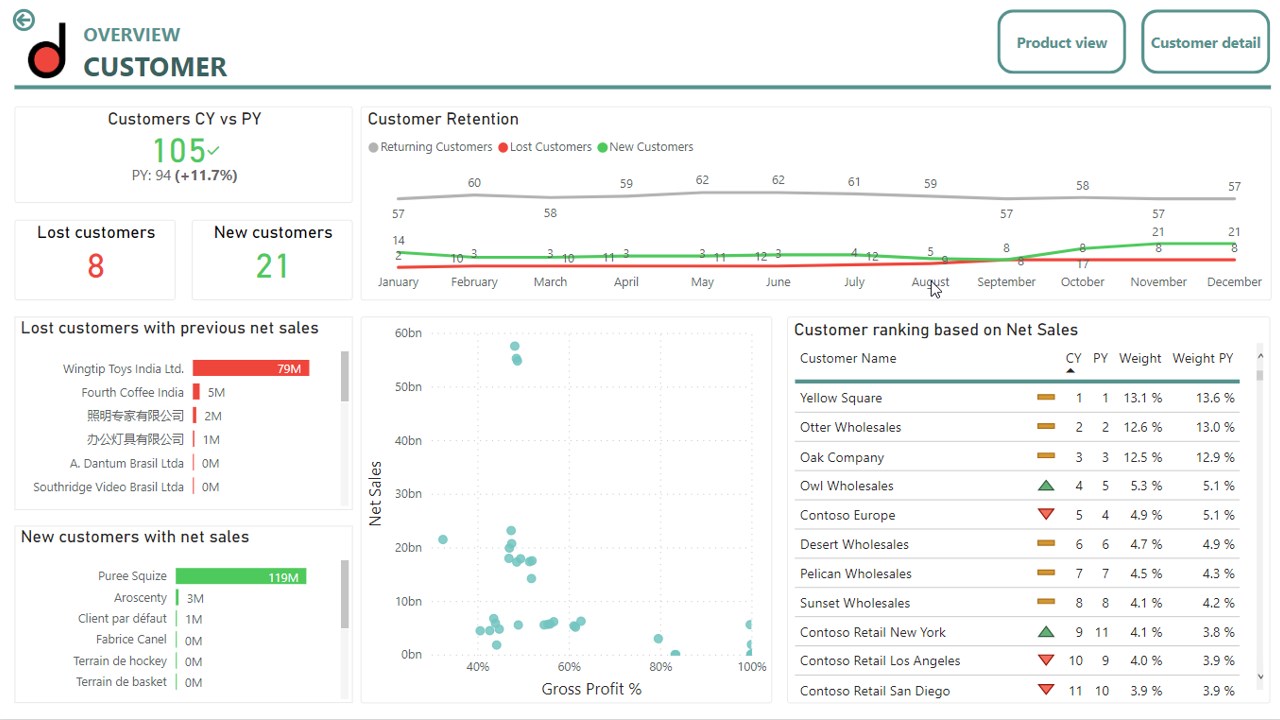This screenshot has width=1280, height=720.
Task: Open the Product view page
Action: [x=1061, y=43]
